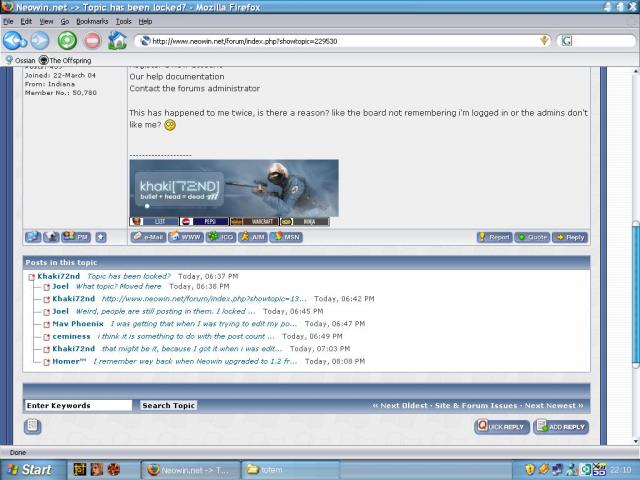Open Khaki72nd's 'Topic has been locked?' post
Viewport: 640px width, 480px height.
129,276
